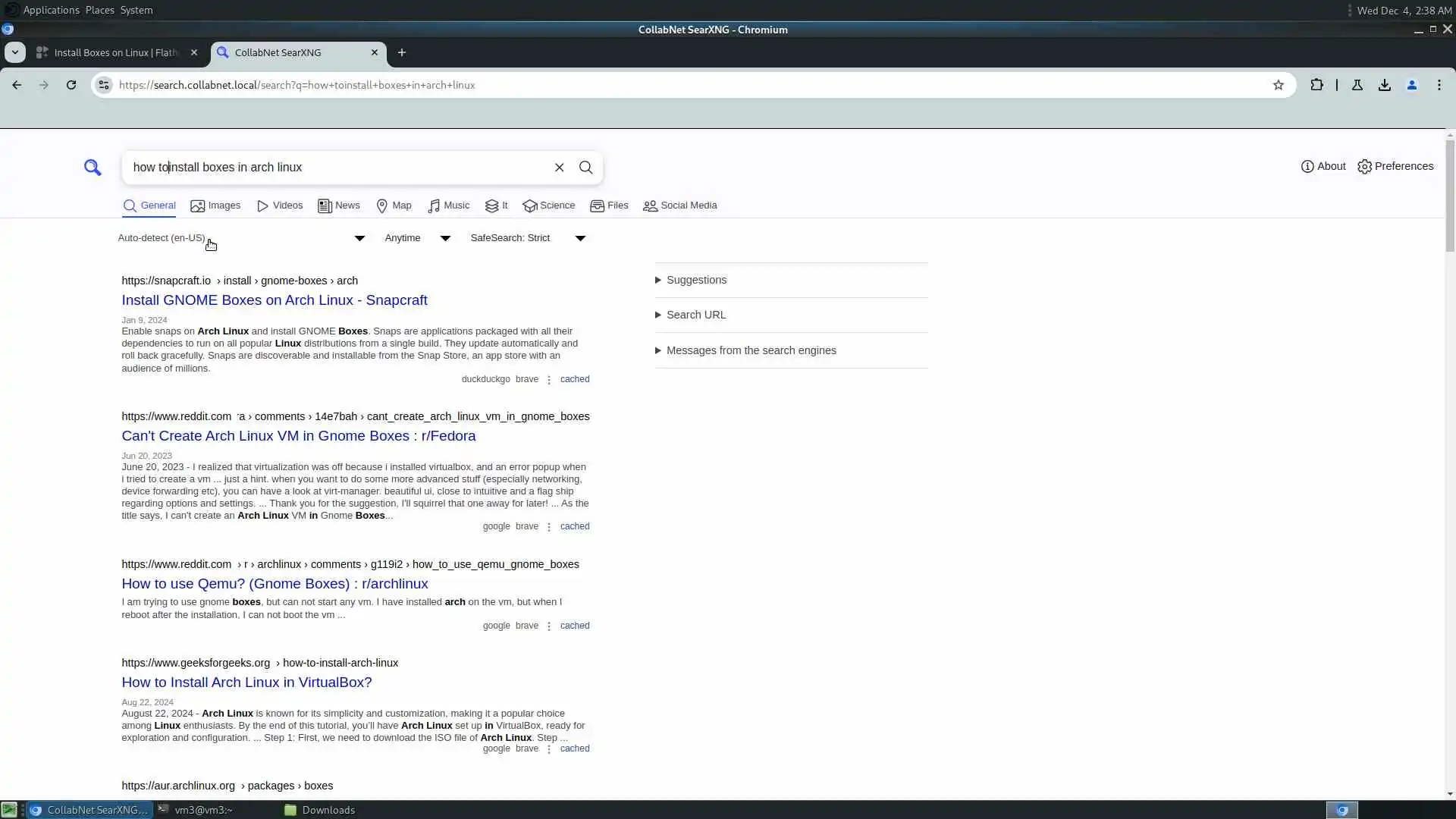Screen dimensions: 1456x819
Task: Open the Anytime time range dropdown
Action: click(416, 238)
